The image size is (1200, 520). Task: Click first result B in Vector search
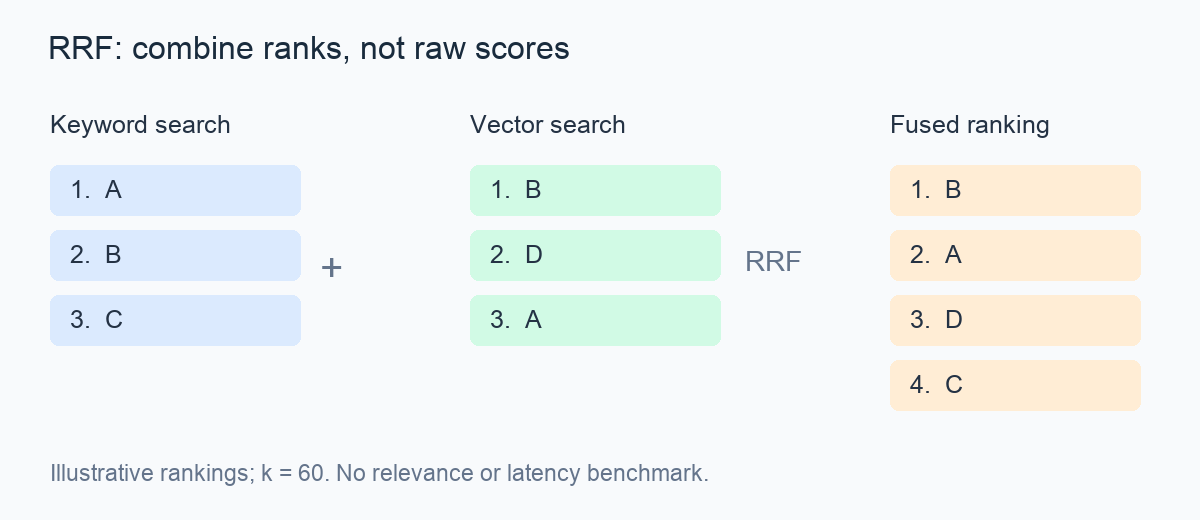click(x=595, y=190)
